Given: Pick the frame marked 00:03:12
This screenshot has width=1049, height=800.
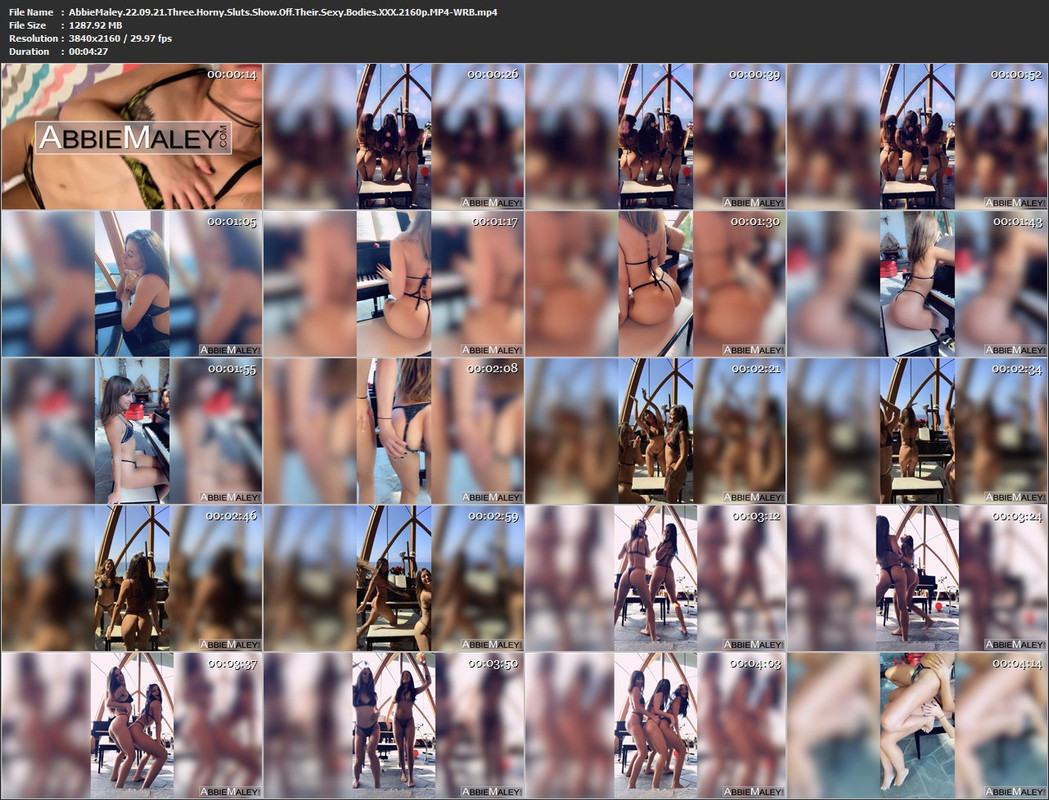Looking at the screenshot, I should pyautogui.click(x=655, y=578).
